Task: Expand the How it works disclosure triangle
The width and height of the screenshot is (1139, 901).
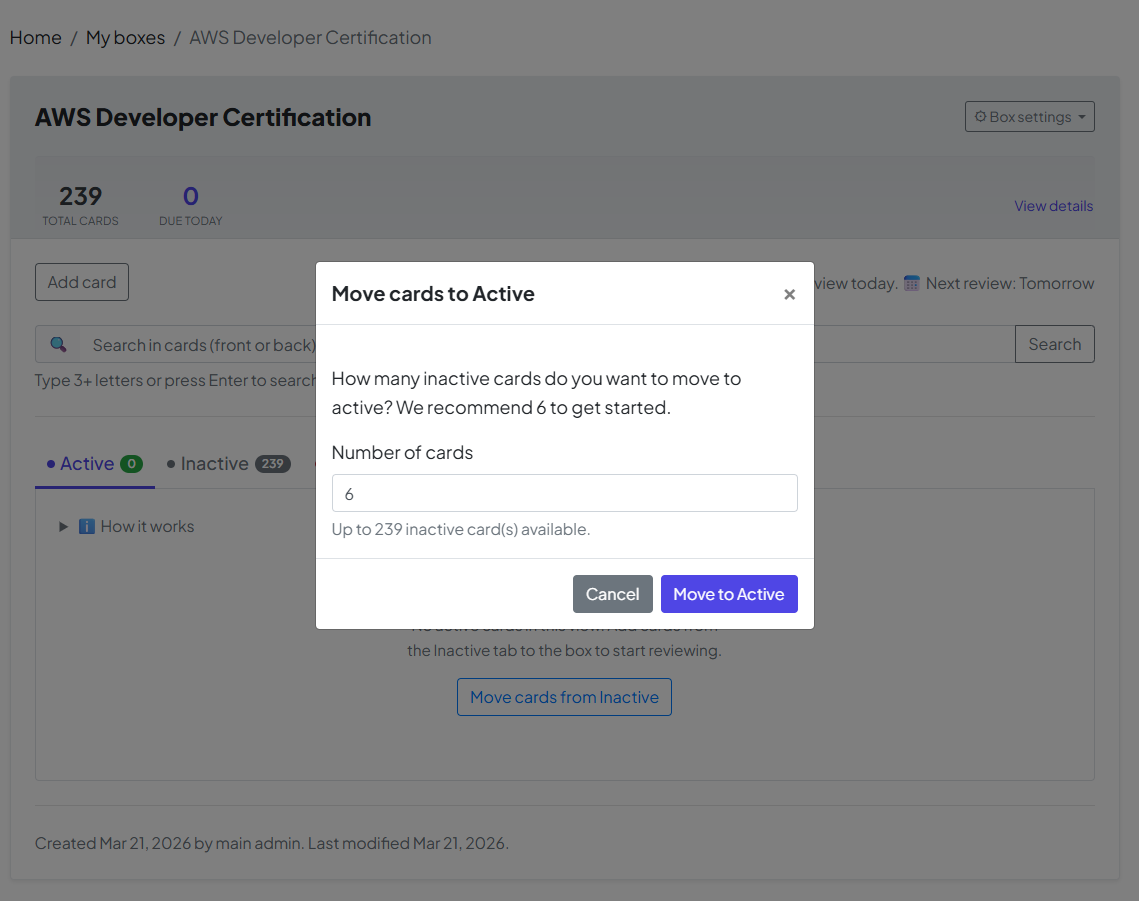Action: 64,526
